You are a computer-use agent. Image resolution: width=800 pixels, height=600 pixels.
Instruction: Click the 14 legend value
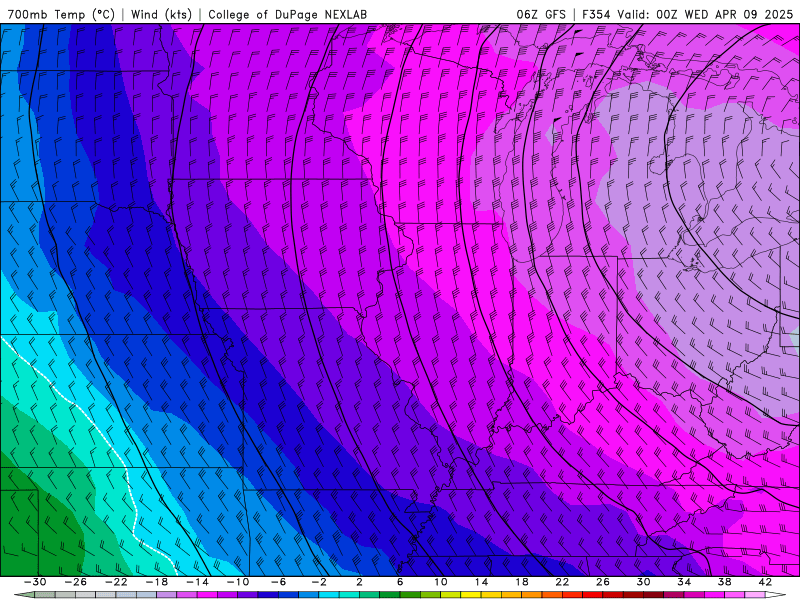(481, 582)
